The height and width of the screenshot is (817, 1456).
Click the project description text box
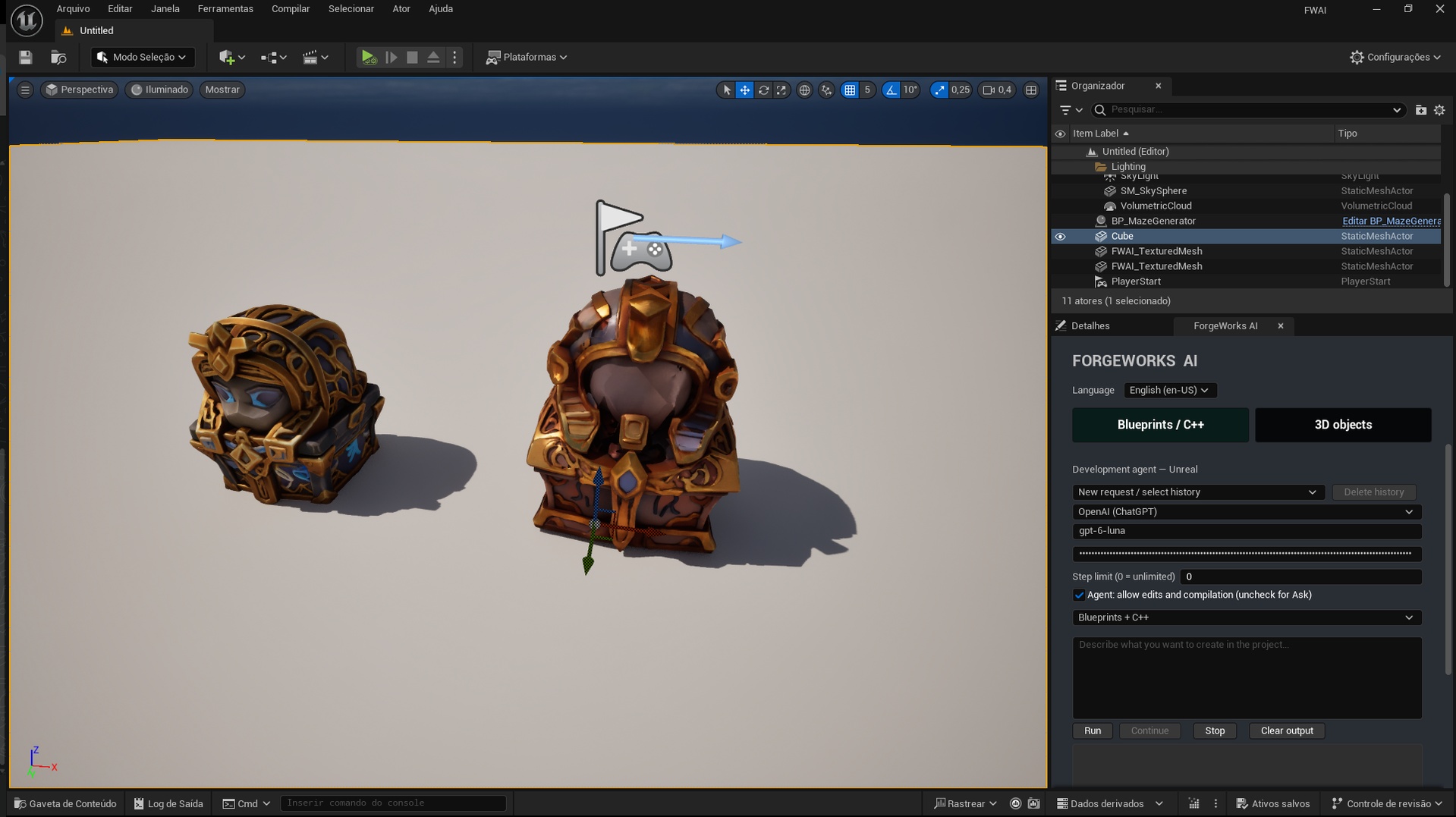pyautogui.click(x=1246, y=677)
